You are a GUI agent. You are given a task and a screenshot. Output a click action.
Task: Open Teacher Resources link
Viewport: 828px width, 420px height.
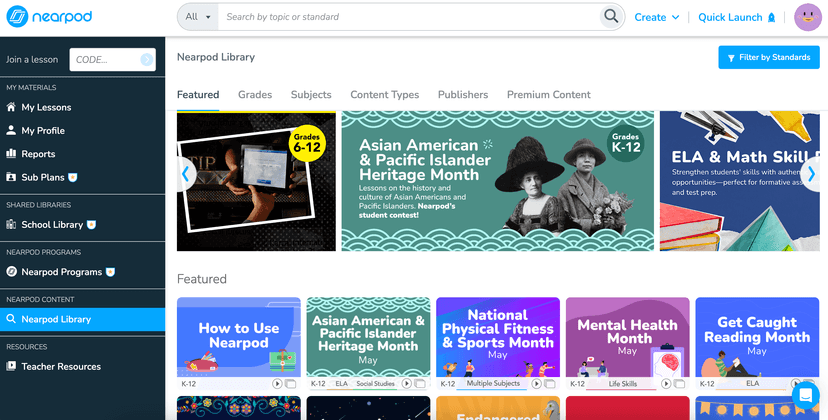click(x=61, y=366)
